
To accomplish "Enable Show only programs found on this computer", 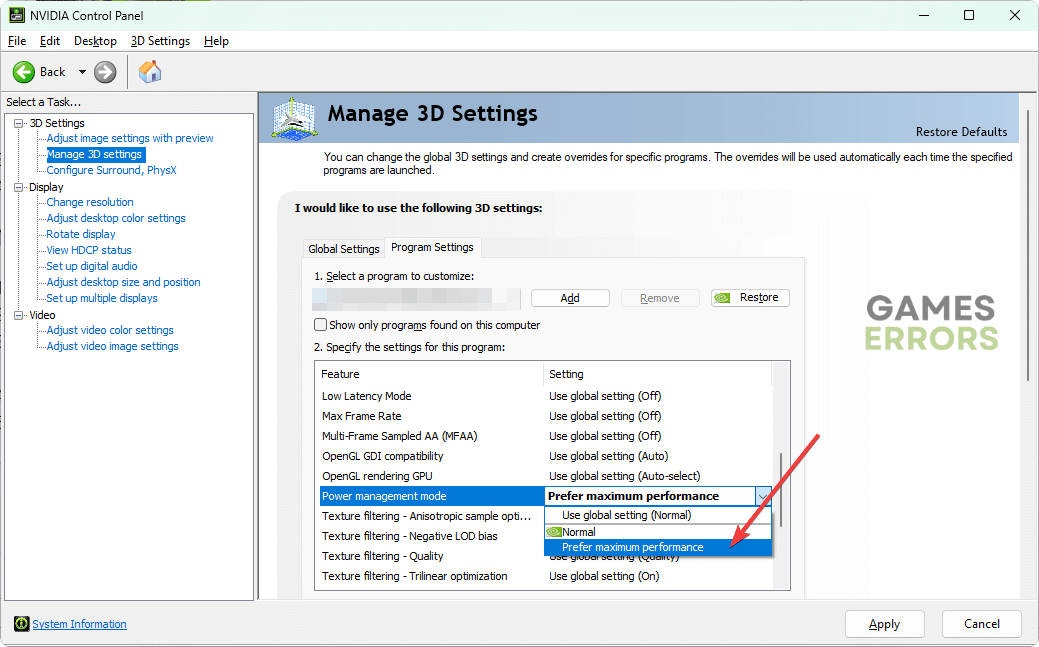I will point(321,325).
